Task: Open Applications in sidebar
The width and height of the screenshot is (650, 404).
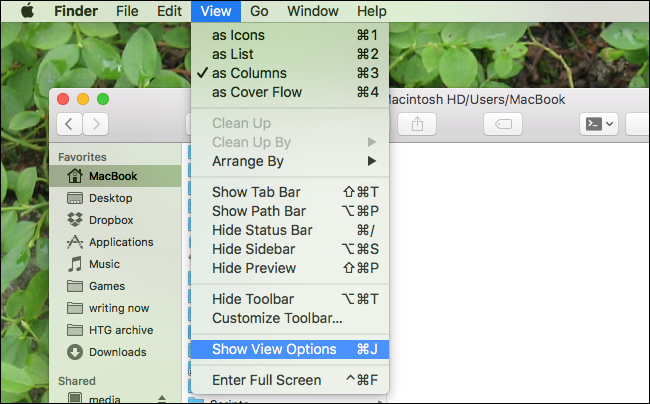Action: (115, 242)
